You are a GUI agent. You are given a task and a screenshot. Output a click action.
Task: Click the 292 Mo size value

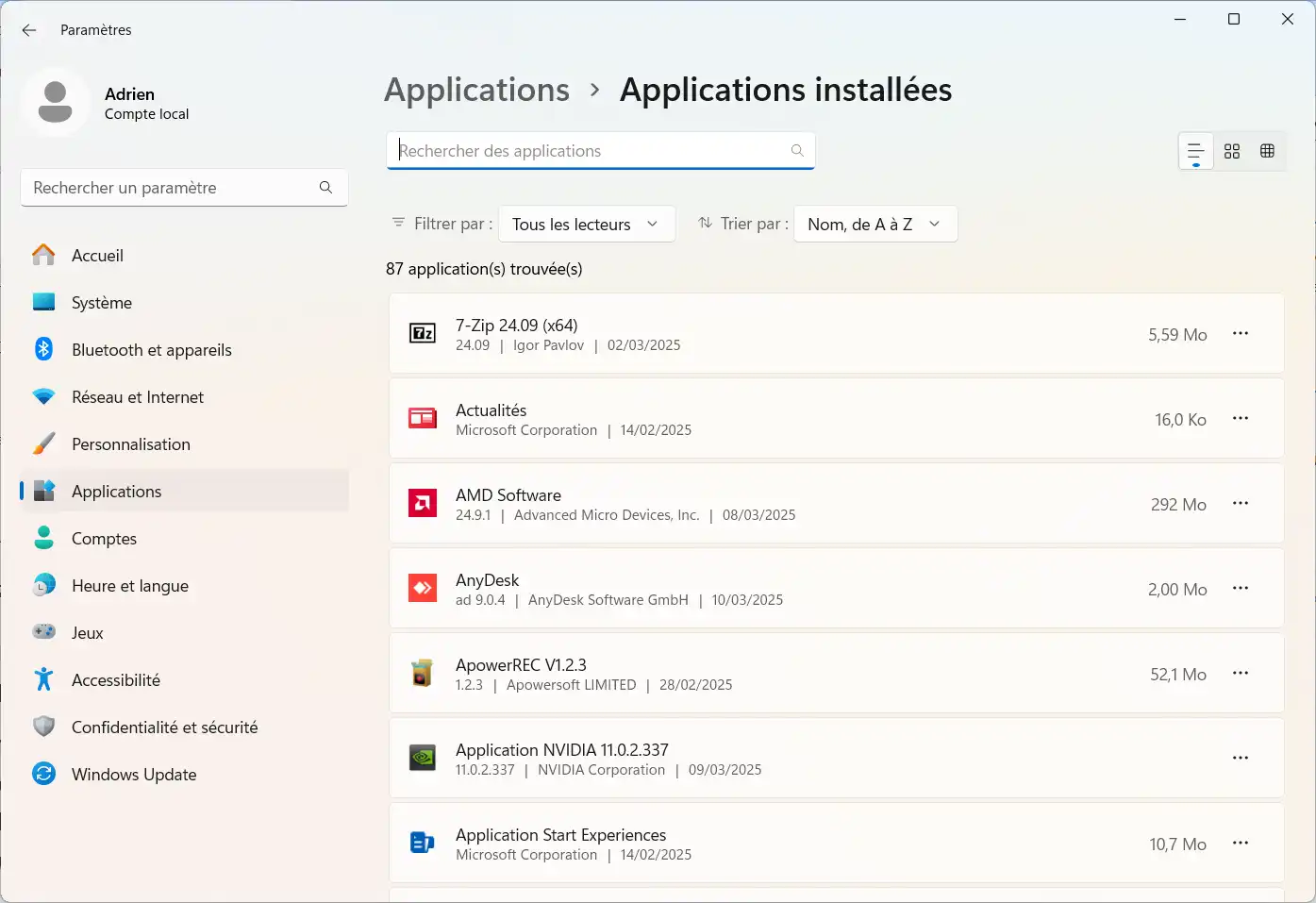coord(1178,505)
